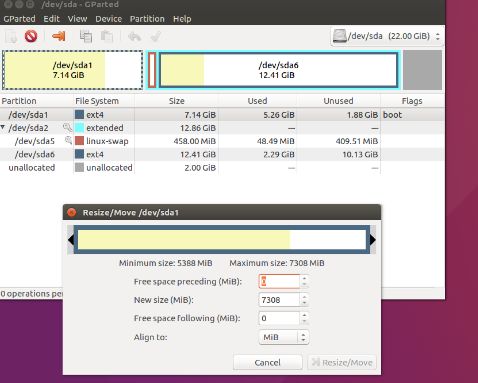The height and width of the screenshot is (383, 478).
Task: Click the New partition toolbar icon
Action: 11,36
